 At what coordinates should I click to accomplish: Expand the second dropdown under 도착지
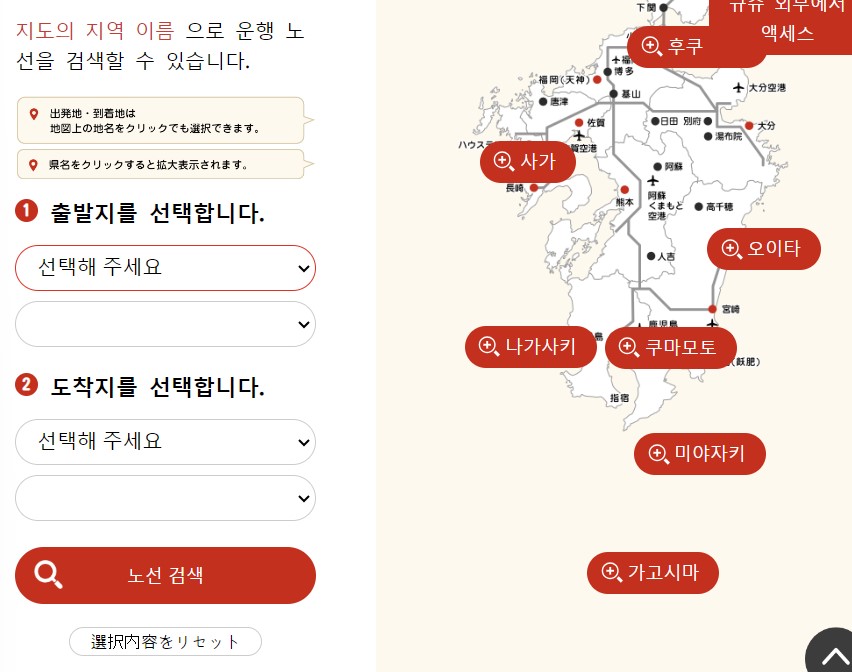(165, 498)
